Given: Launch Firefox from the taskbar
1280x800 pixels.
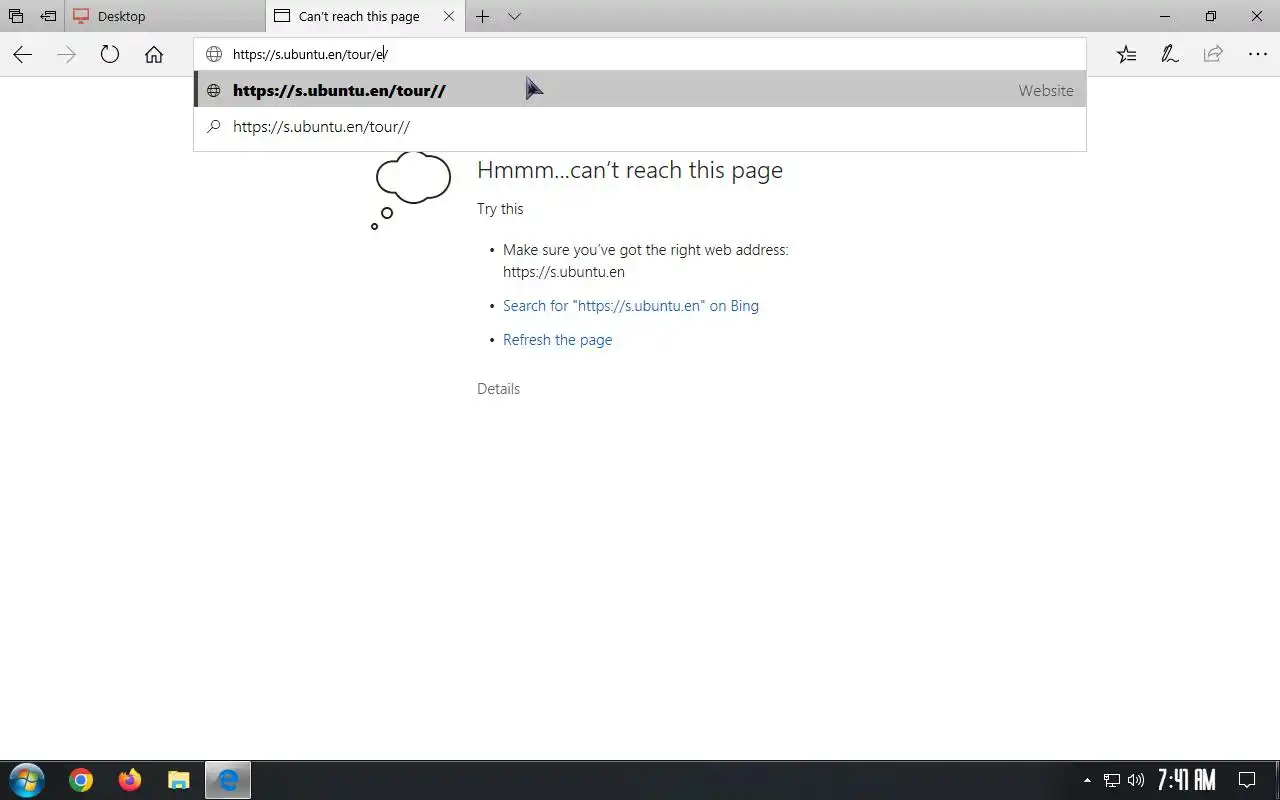Looking at the screenshot, I should pyautogui.click(x=130, y=780).
